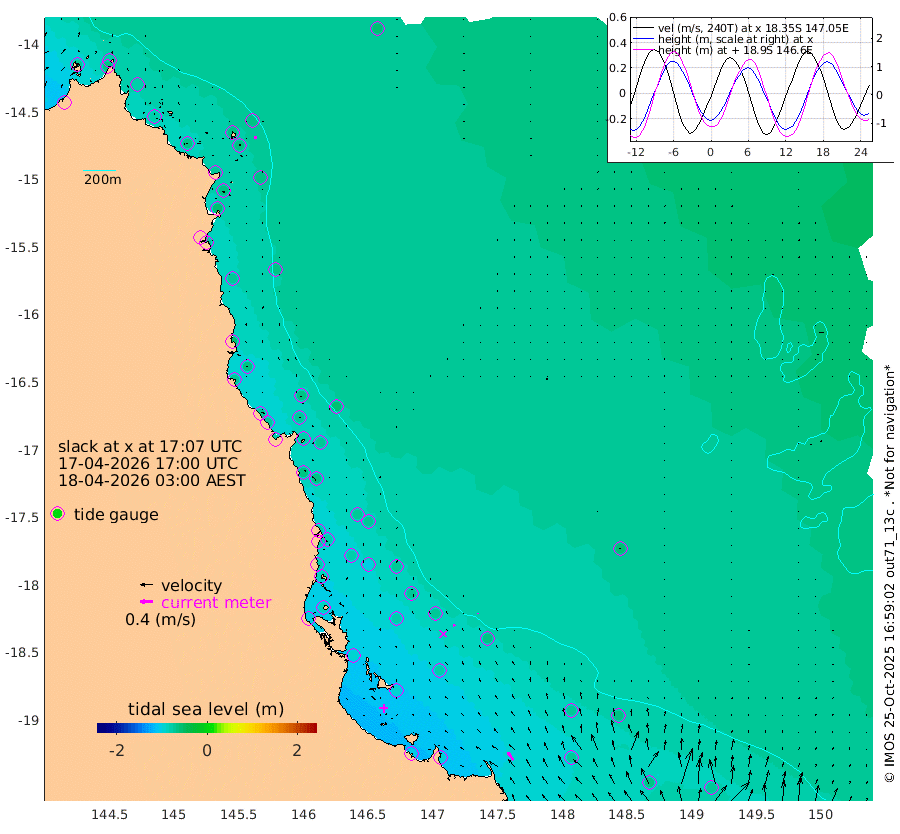Click the '-14' latitude axis label
The width and height of the screenshot is (900, 834).
(x=28, y=45)
